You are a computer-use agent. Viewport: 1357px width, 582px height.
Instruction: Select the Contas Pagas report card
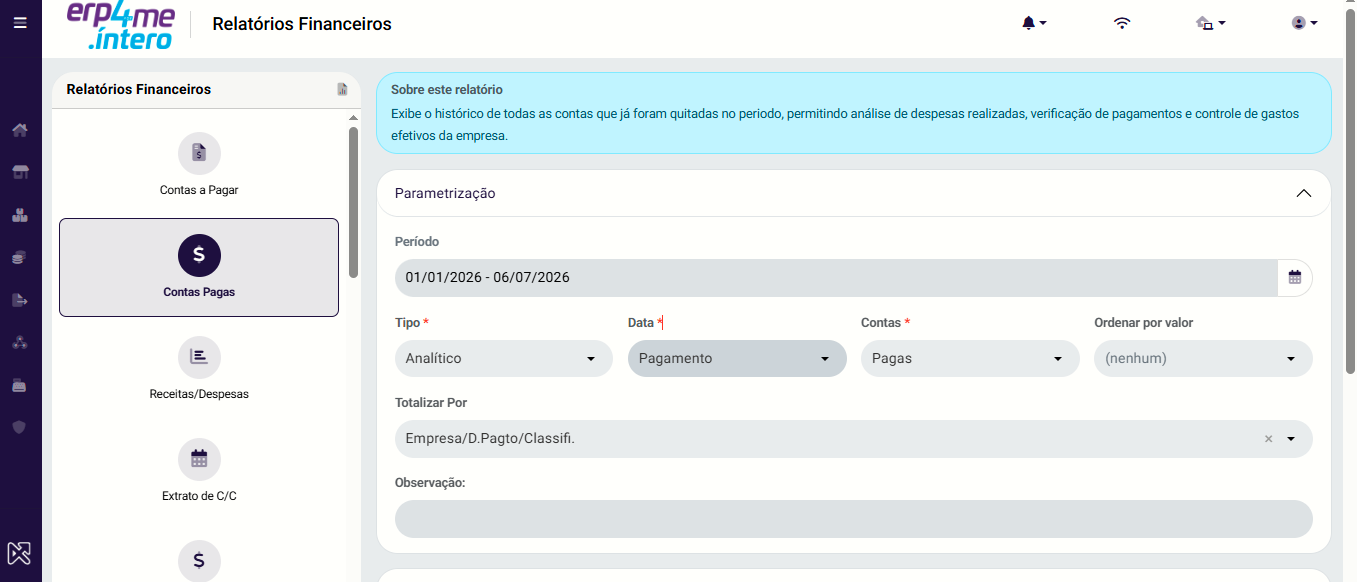pyautogui.click(x=199, y=267)
